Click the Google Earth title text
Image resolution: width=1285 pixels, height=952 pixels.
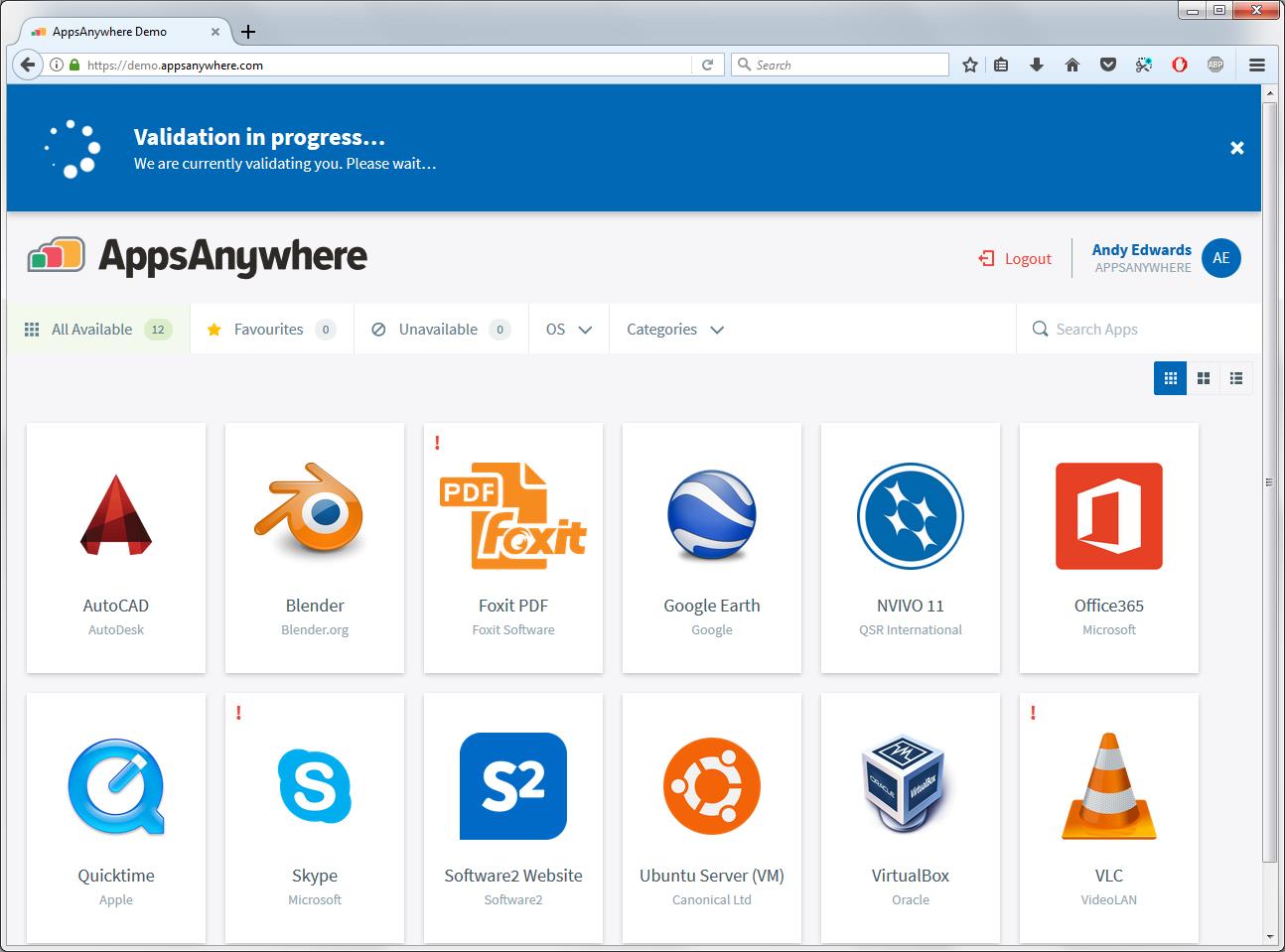(x=712, y=606)
